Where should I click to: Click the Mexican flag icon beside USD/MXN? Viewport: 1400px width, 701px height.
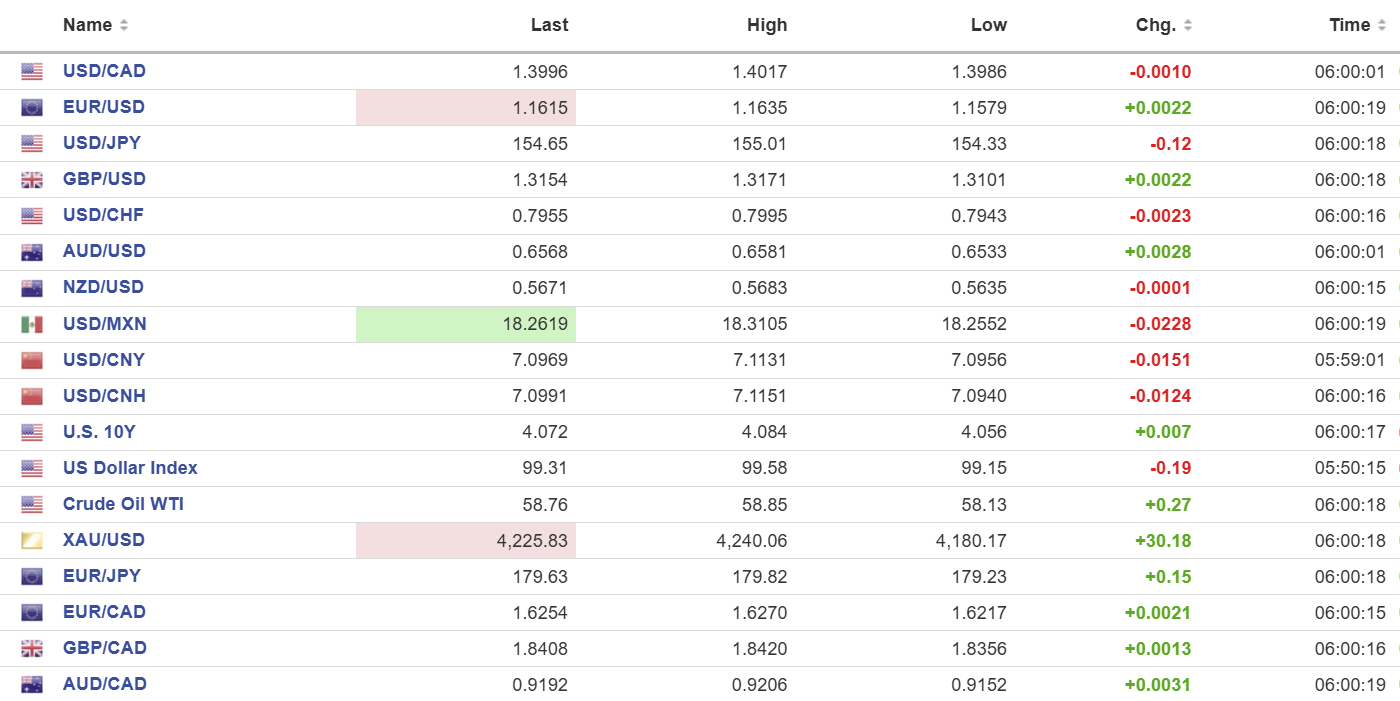(x=32, y=324)
